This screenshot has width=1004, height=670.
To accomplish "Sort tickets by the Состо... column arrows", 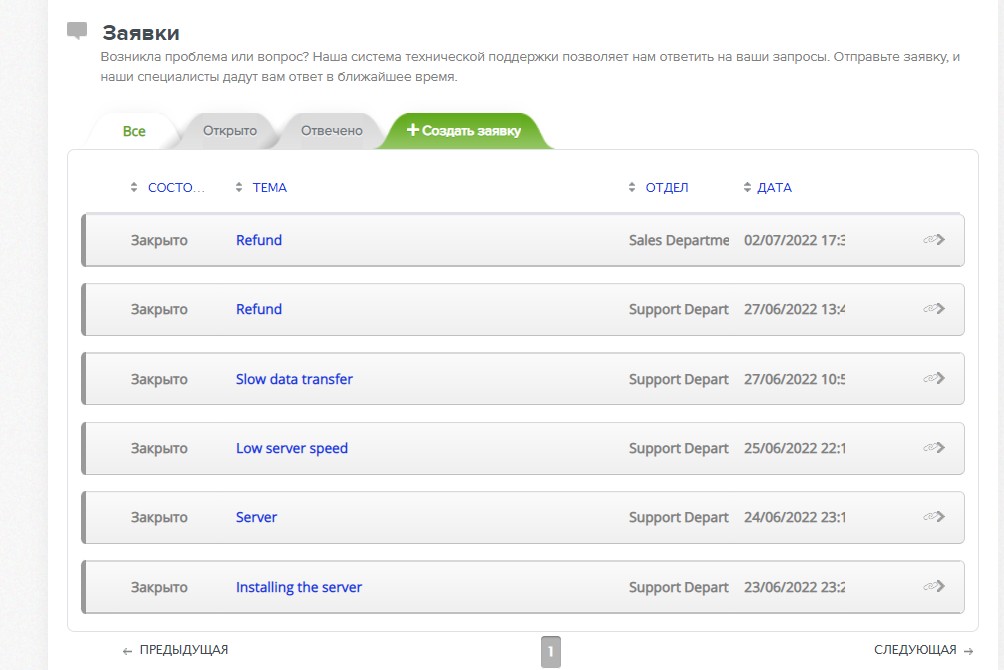I will point(134,187).
